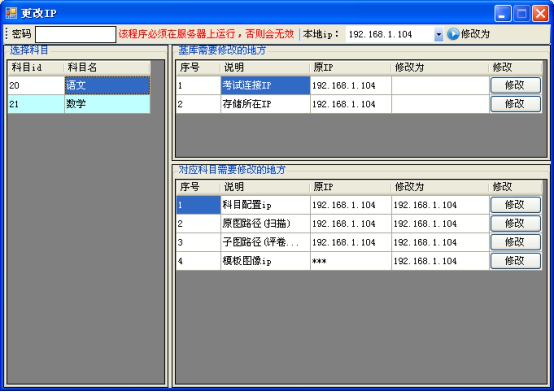Screen dimensions: 554x392
Task: Select the 存储所在IP cell
Action: pos(265,104)
